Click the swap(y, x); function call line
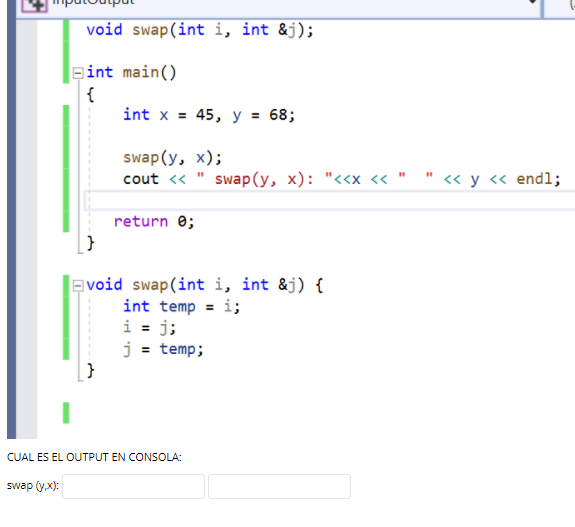 (x=173, y=158)
